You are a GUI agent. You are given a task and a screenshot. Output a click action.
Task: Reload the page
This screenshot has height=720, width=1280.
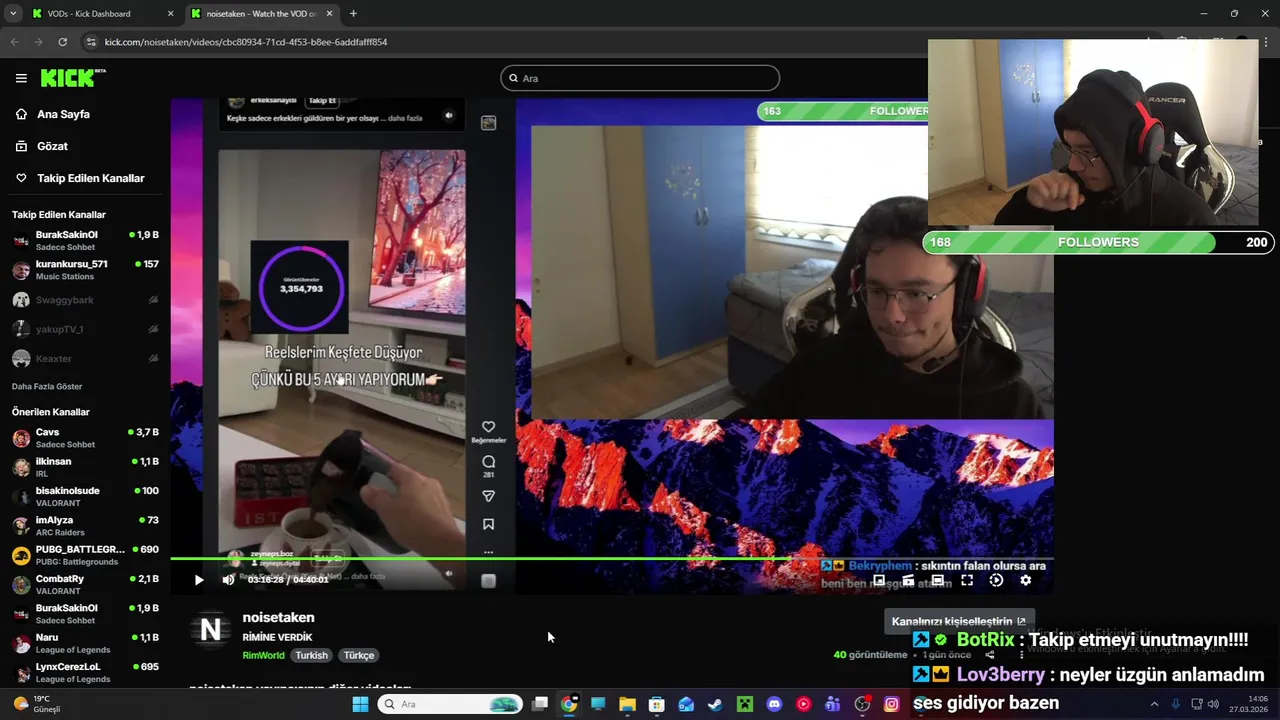click(62, 42)
